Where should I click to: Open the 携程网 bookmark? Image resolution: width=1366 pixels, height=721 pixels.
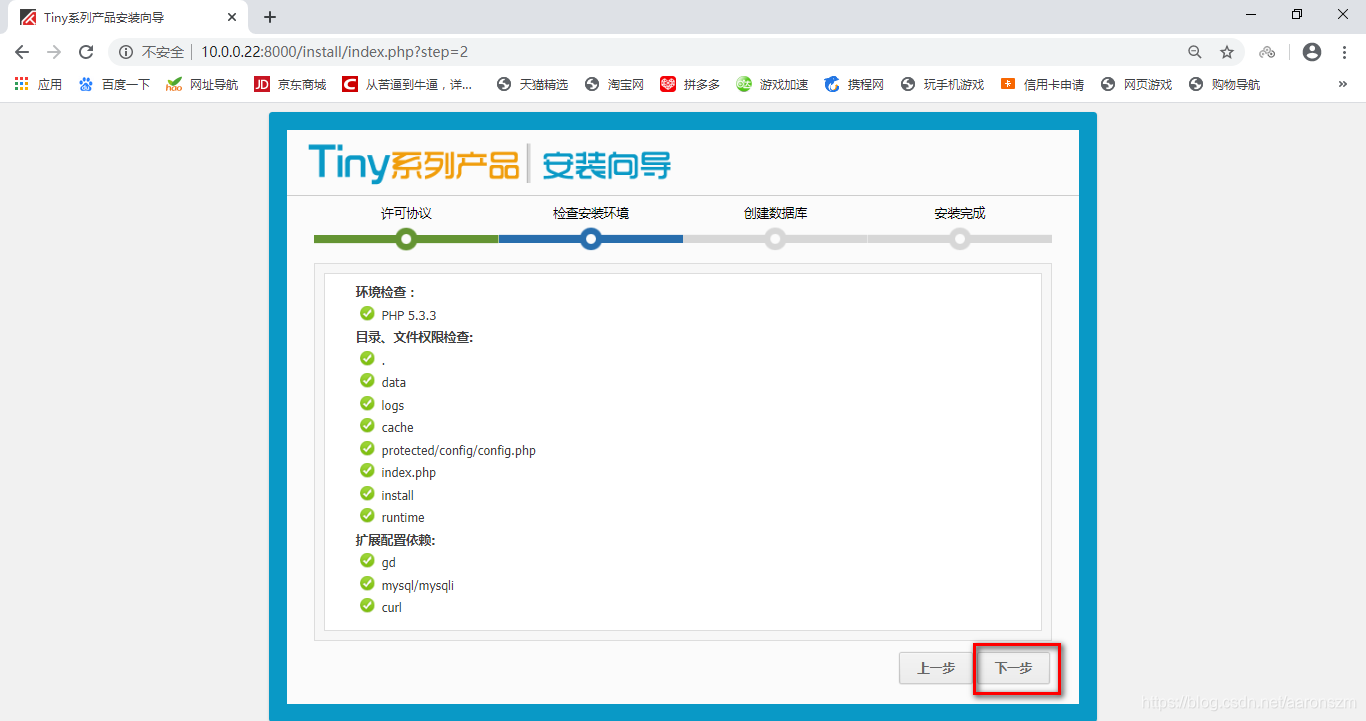tap(854, 85)
